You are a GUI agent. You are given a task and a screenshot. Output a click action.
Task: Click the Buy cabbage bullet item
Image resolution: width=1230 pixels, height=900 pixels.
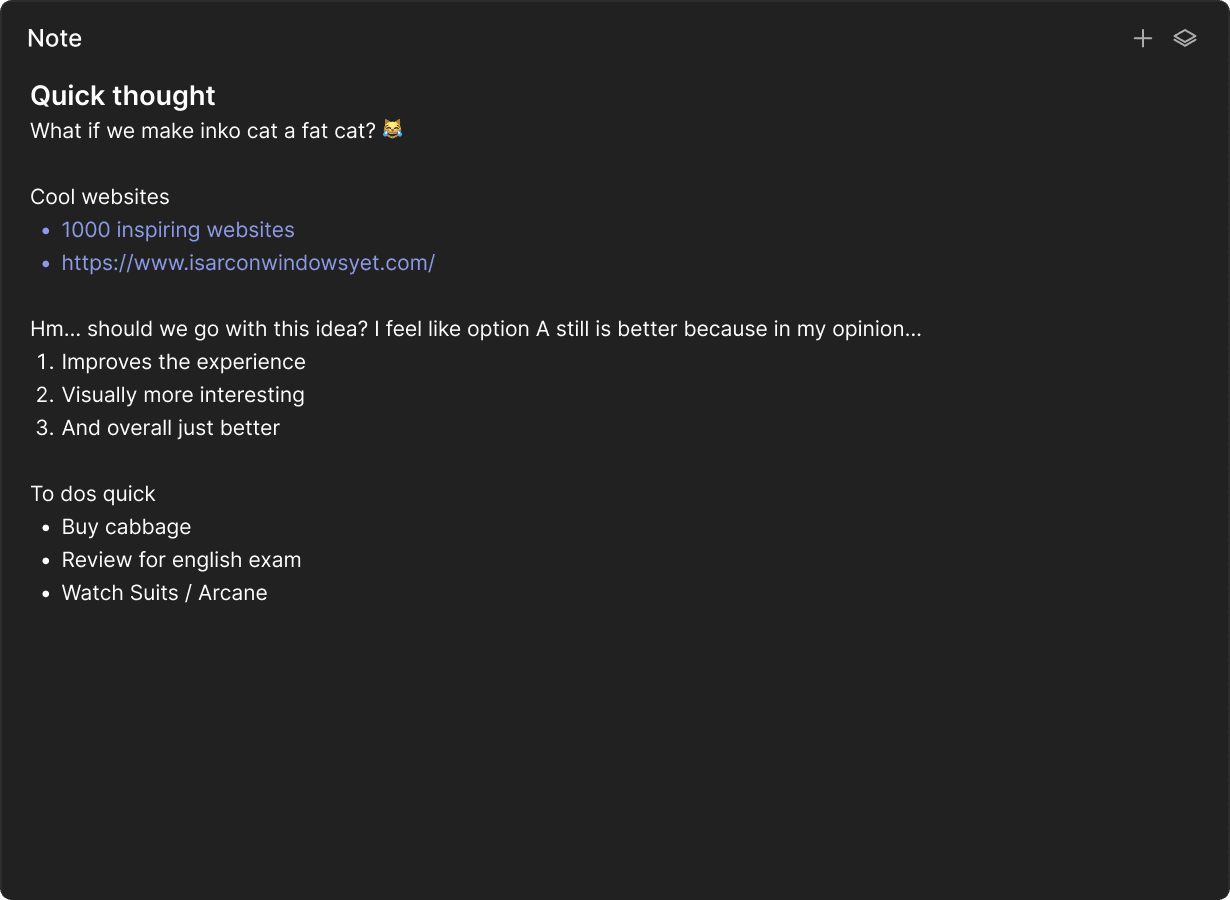[x=126, y=527]
